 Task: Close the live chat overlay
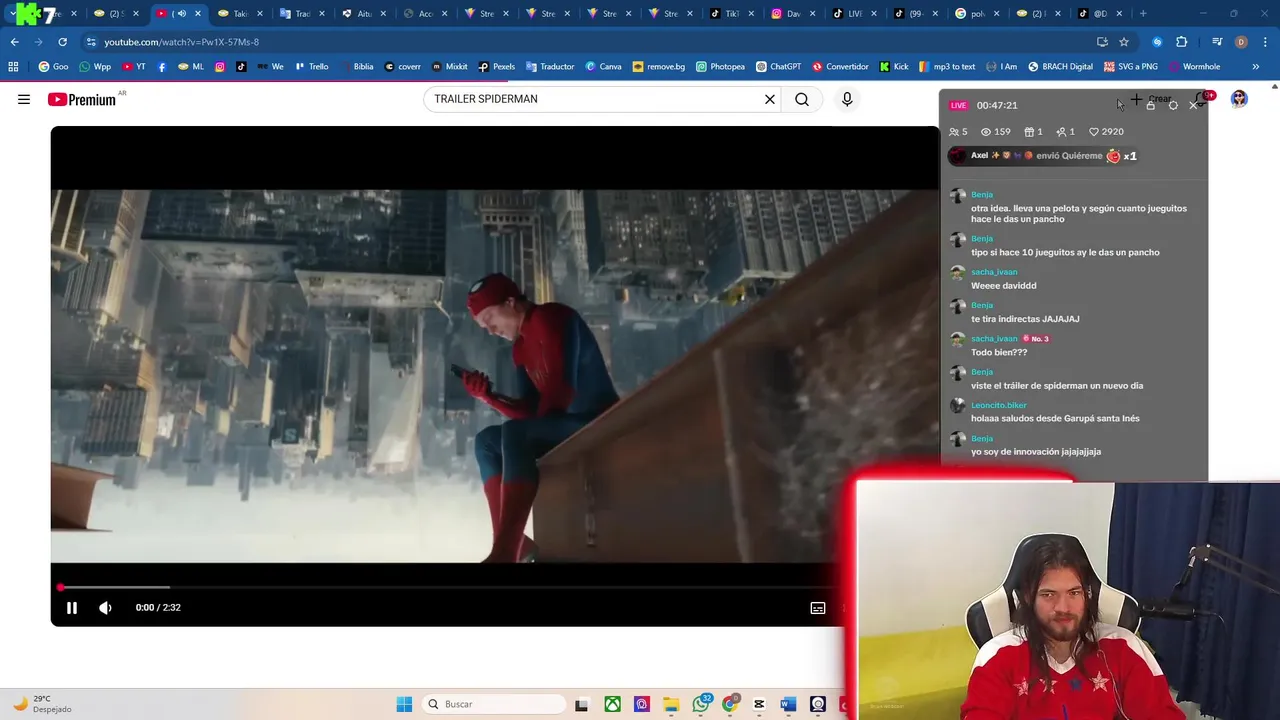pyautogui.click(x=1193, y=105)
